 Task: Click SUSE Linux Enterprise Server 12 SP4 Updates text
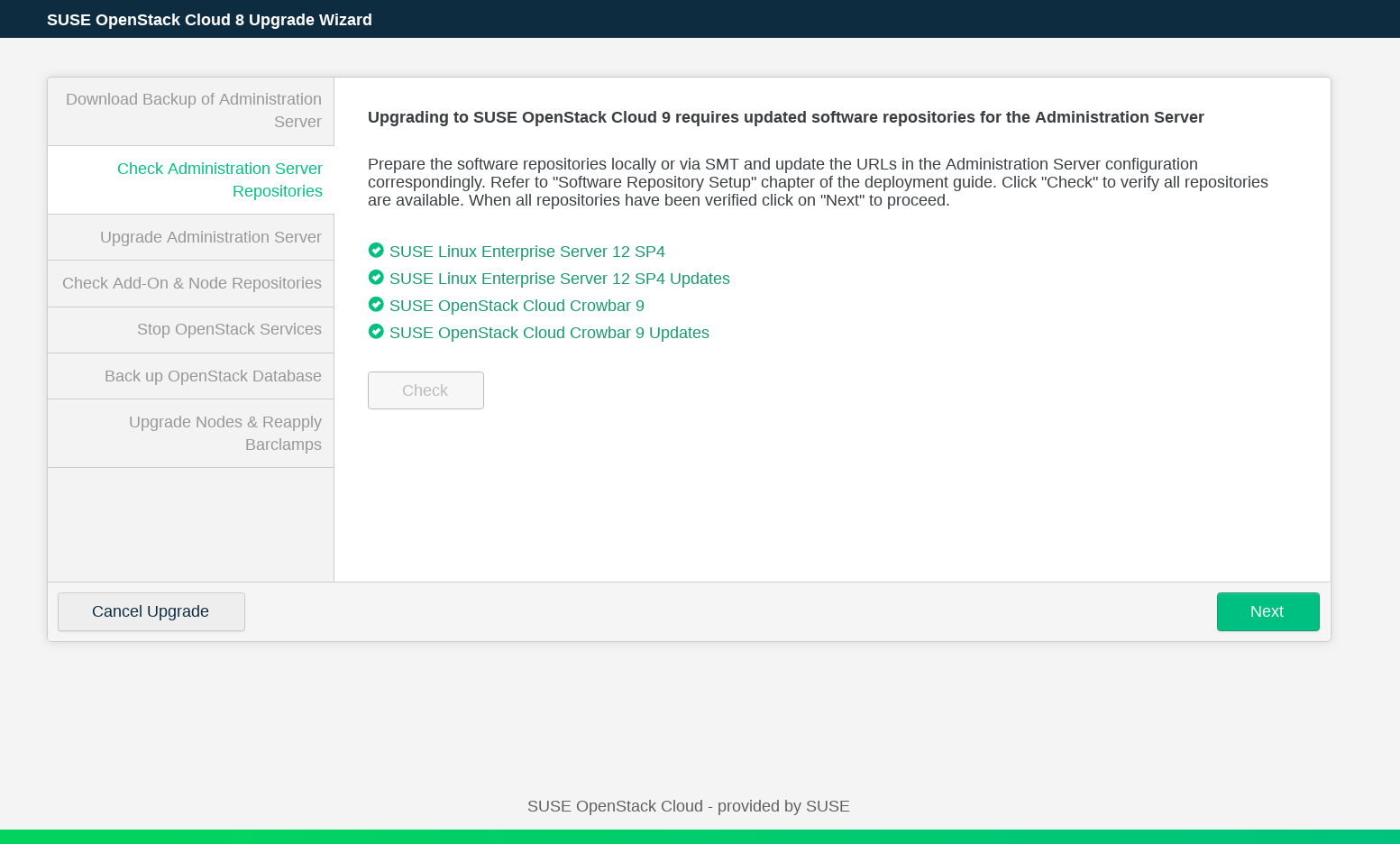click(x=559, y=279)
